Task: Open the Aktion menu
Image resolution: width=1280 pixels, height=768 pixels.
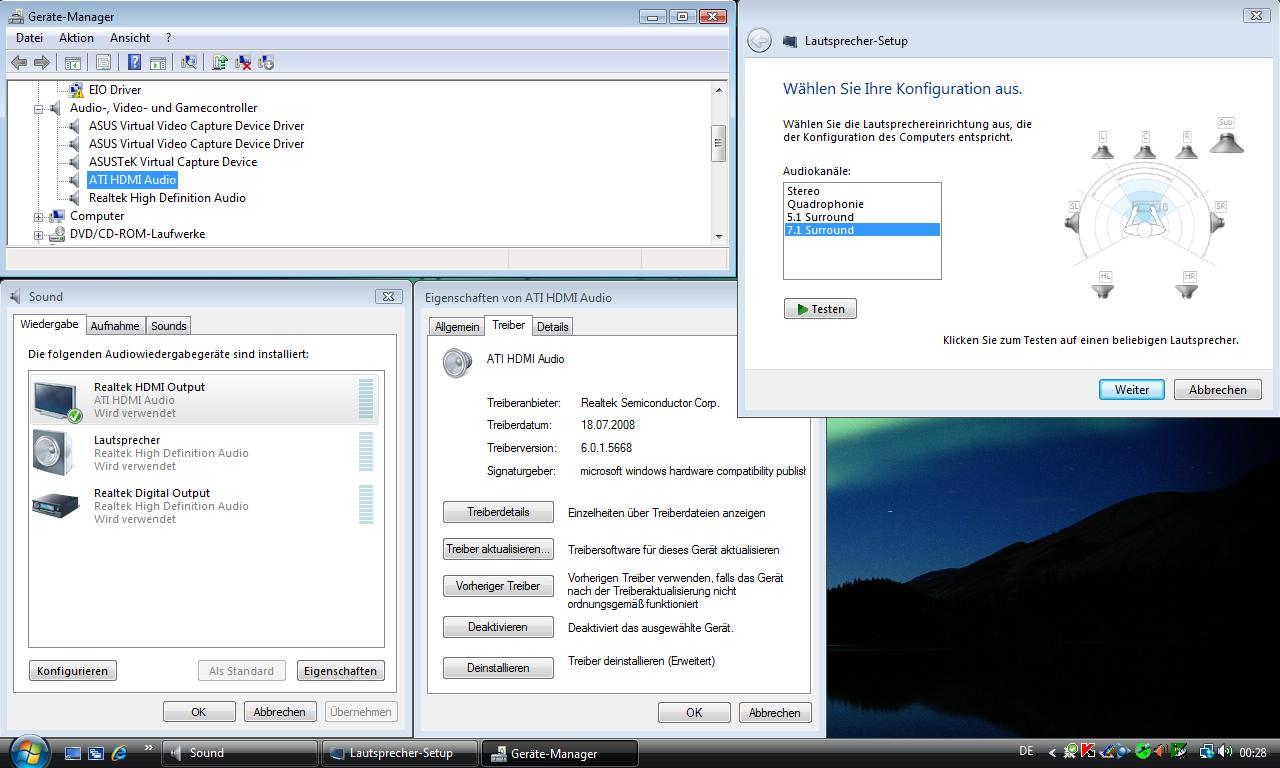Action: pyautogui.click(x=76, y=38)
